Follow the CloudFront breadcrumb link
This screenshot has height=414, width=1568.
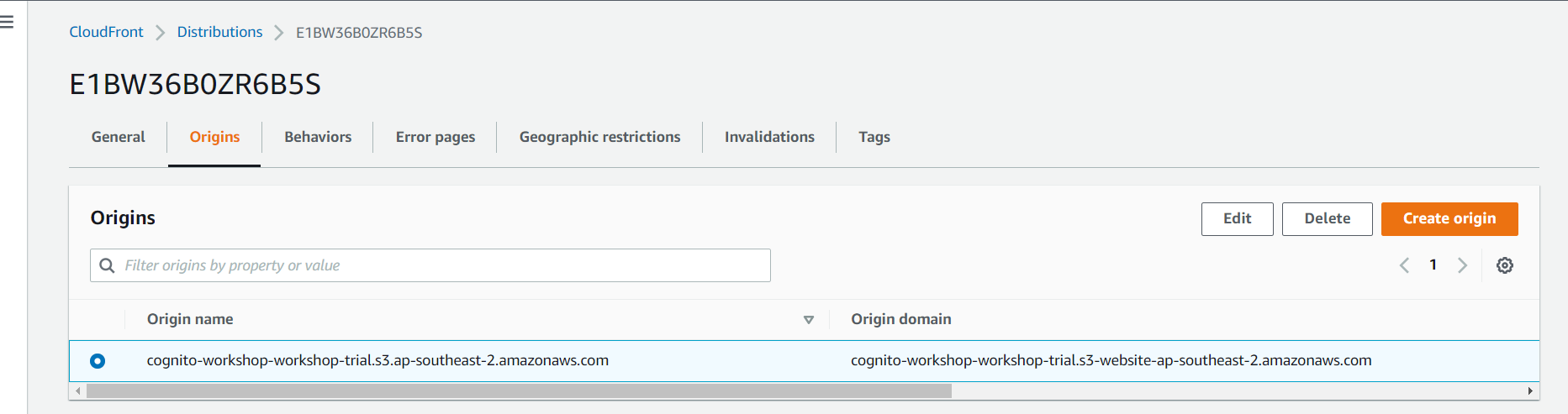point(106,32)
